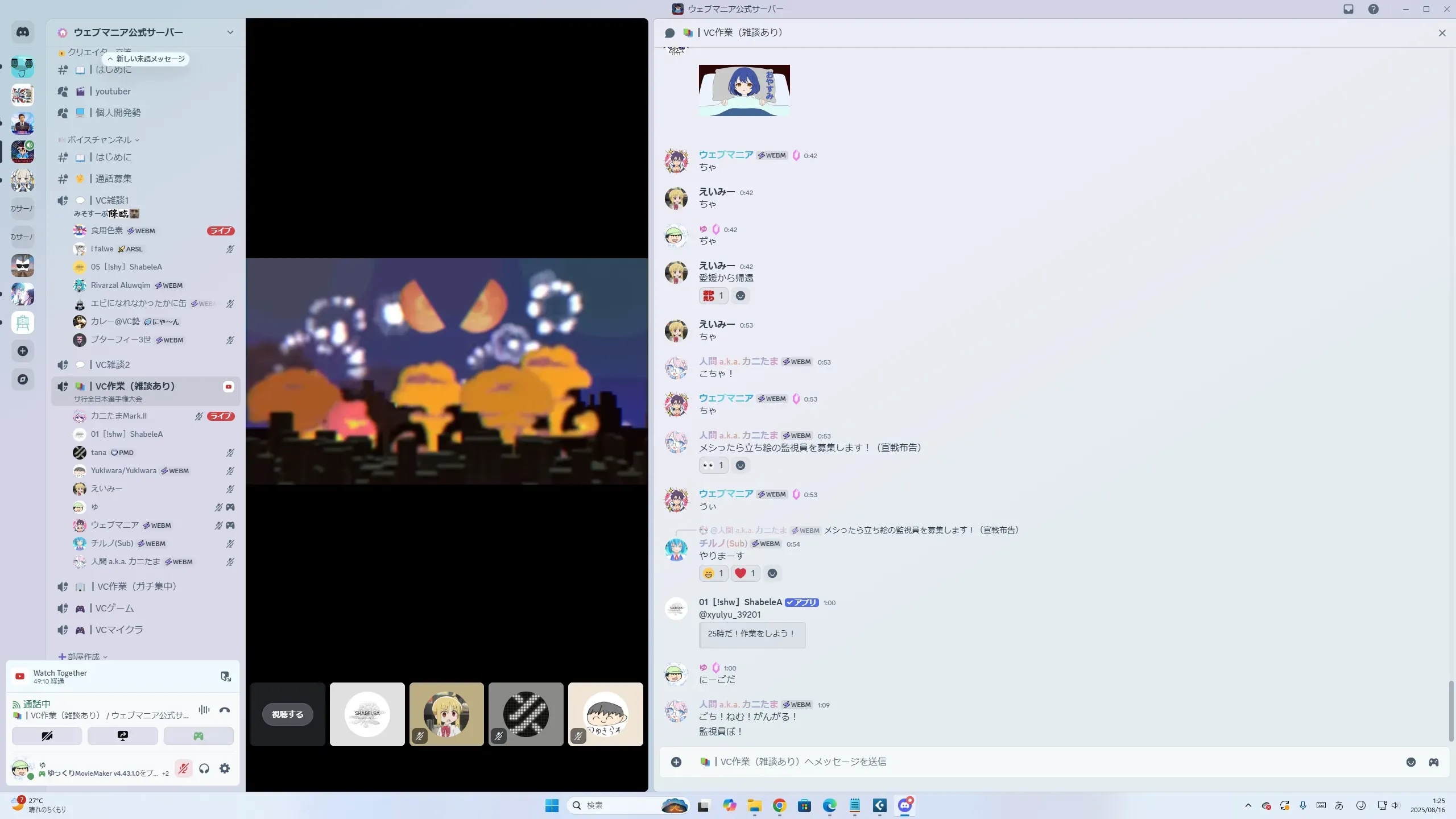Click the 視聴する watch stream button

pyautogui.click(x=287, y=714)
